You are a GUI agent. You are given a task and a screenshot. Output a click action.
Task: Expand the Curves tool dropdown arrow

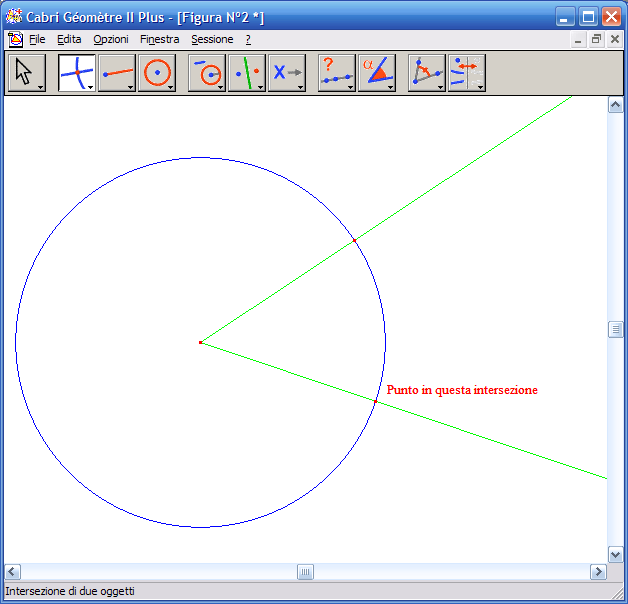pyautogui.click(x=170, y=87)
